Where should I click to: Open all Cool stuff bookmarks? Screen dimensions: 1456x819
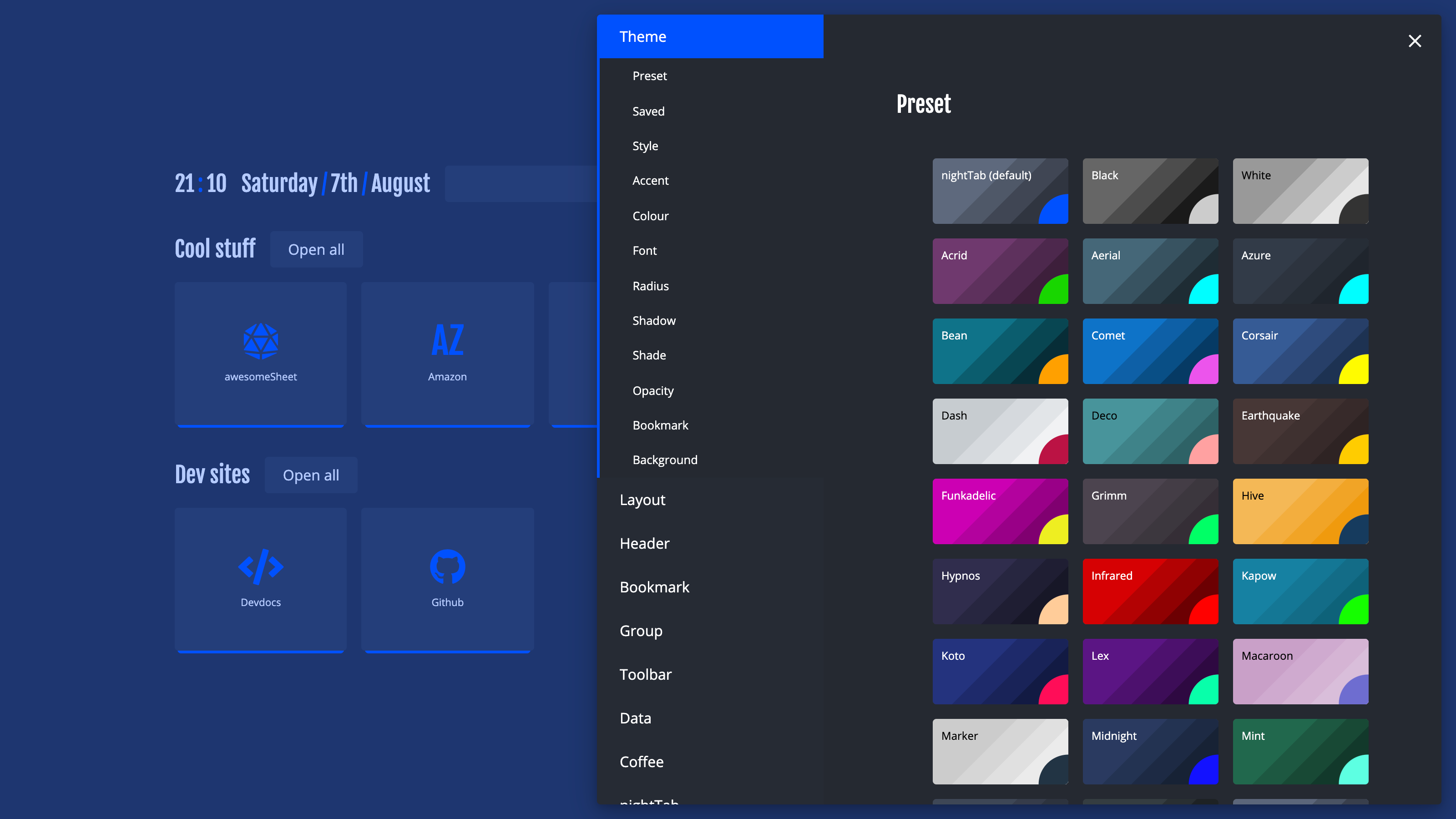(316, 249)
